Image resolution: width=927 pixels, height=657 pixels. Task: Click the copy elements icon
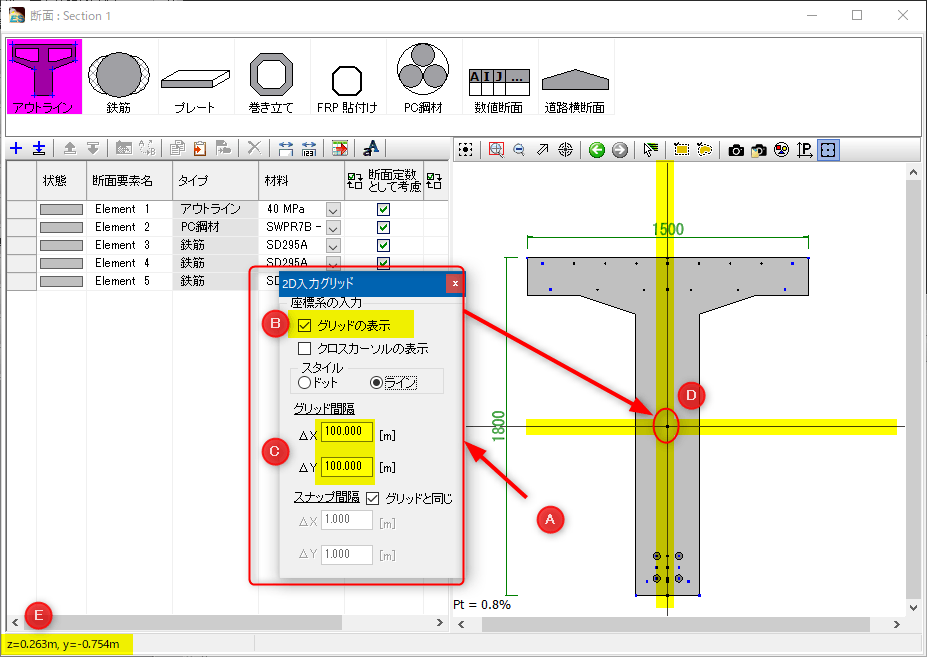click(x=177, y=148)
